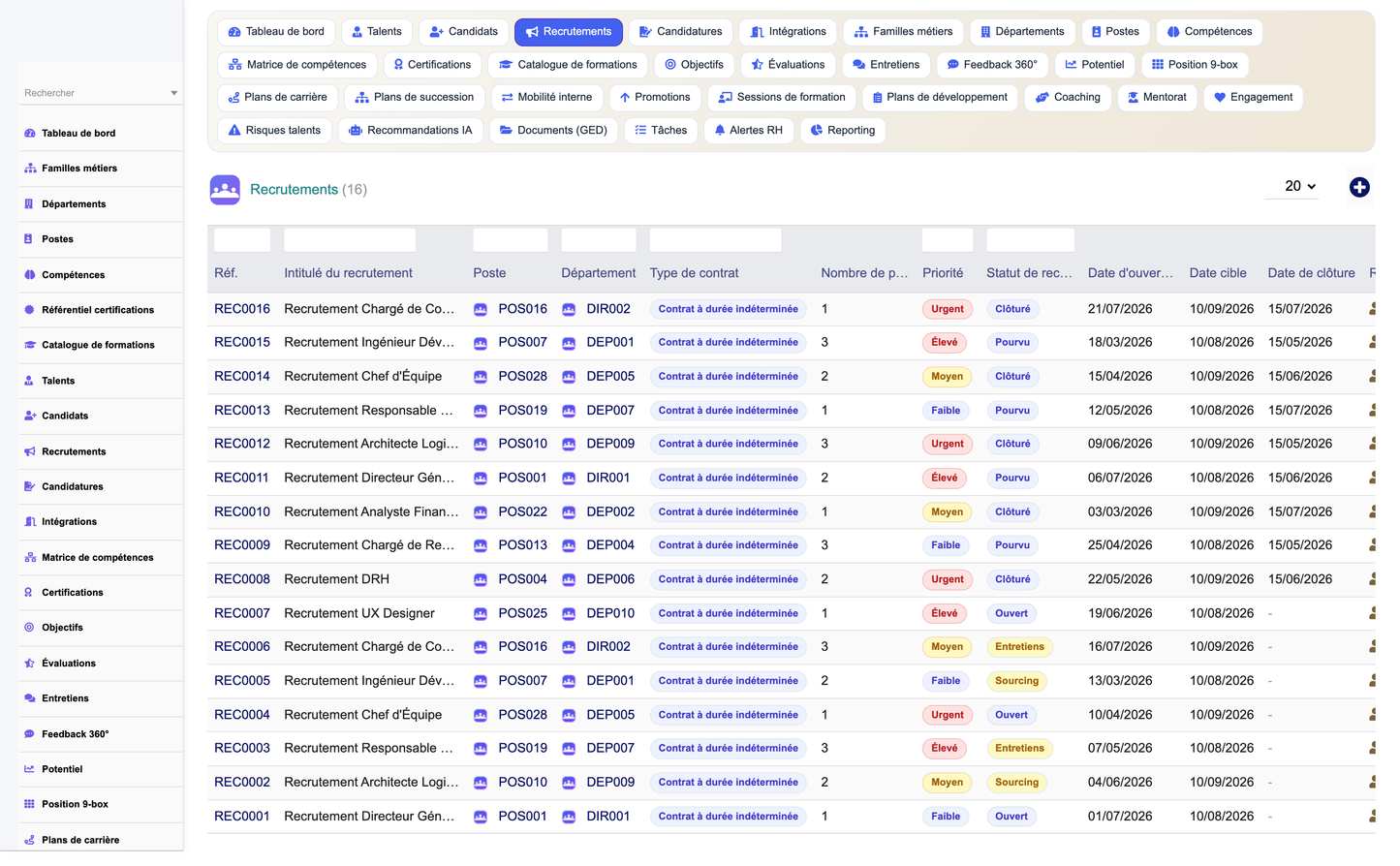Switch to the Candidatures tab
The image size is (1400, 866).
(680, 32)
